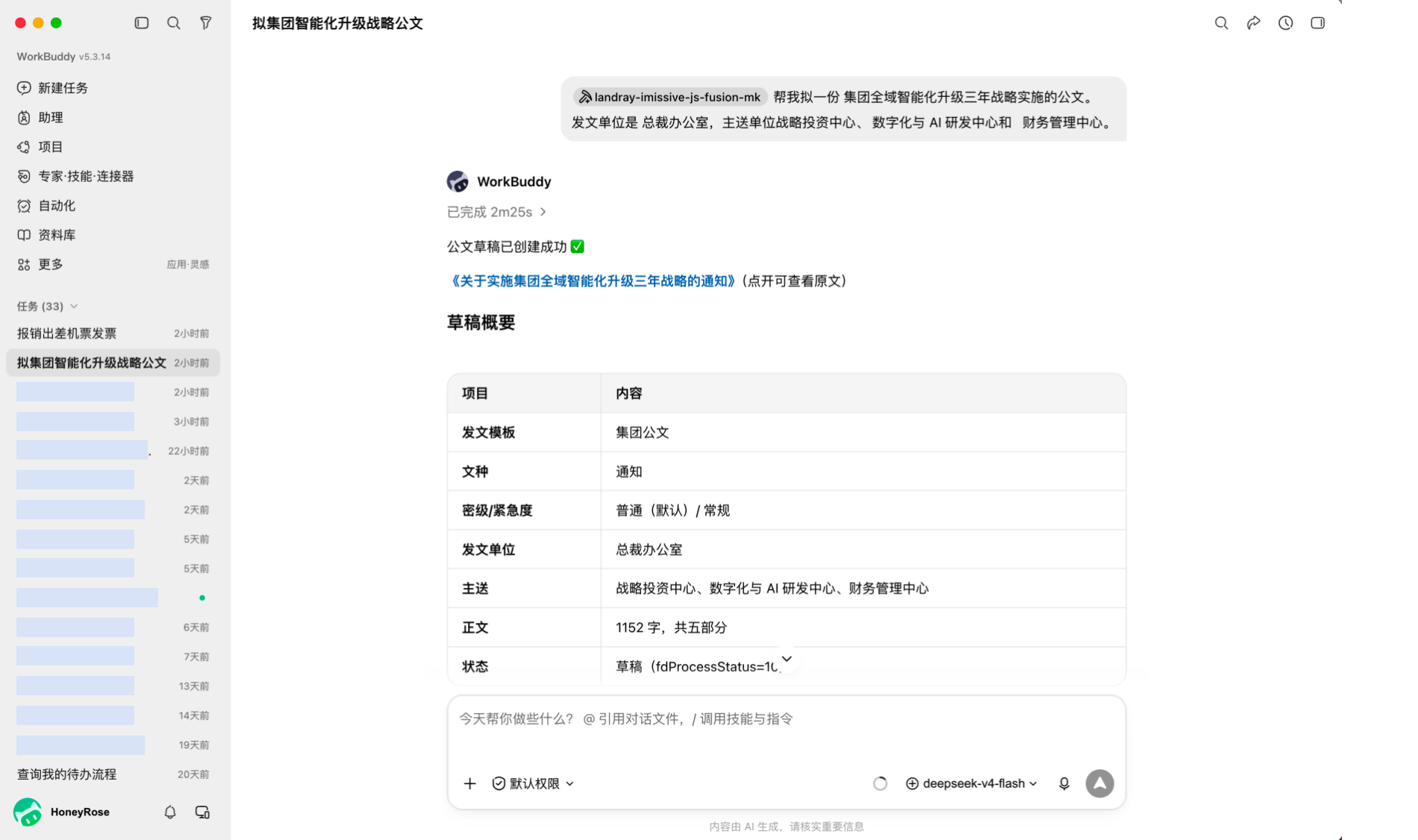Click the 应用·灵感 label
This screenshot has width=1418, height=840.
coord(188,265)
